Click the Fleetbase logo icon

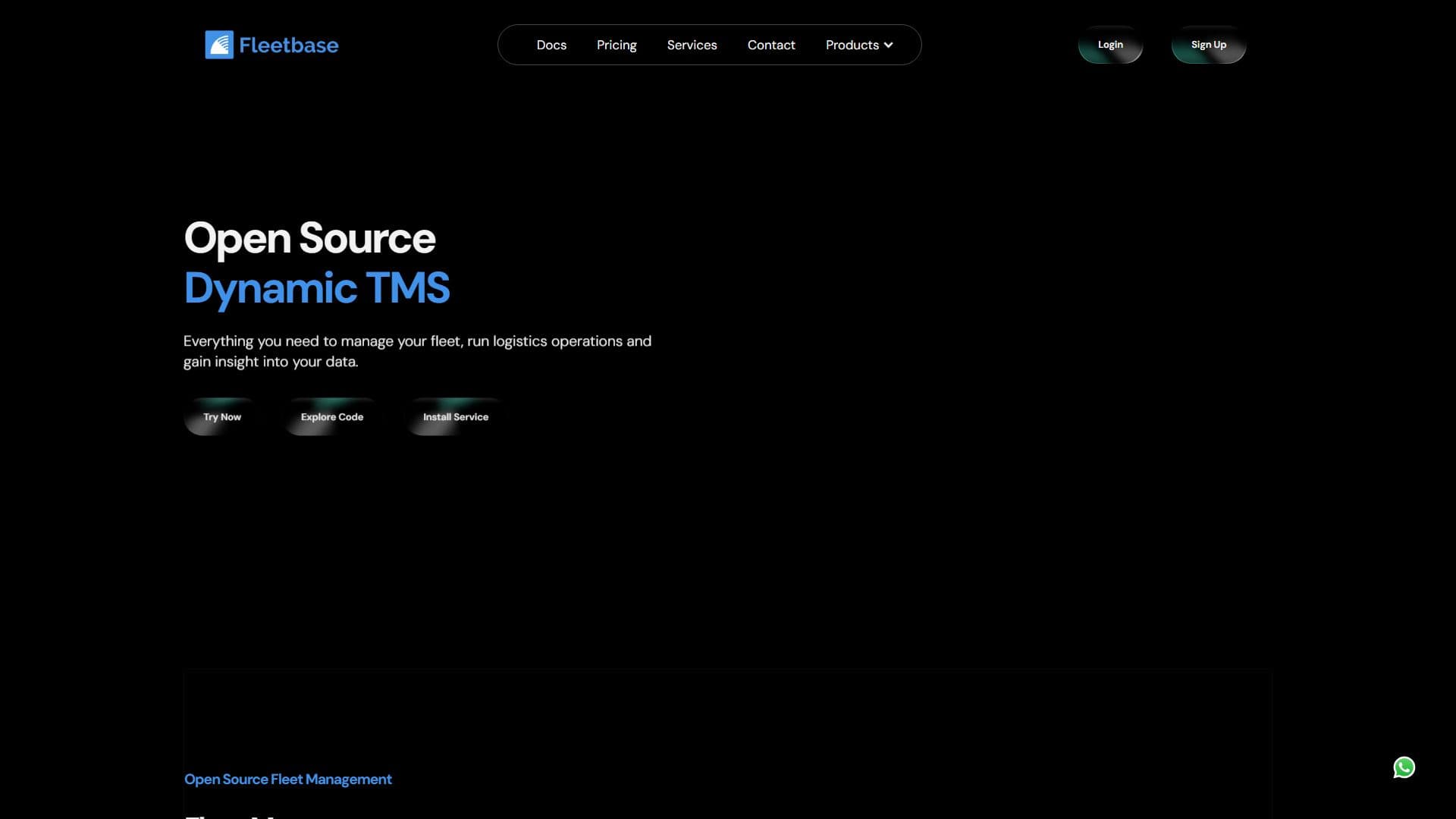point(219,45)
